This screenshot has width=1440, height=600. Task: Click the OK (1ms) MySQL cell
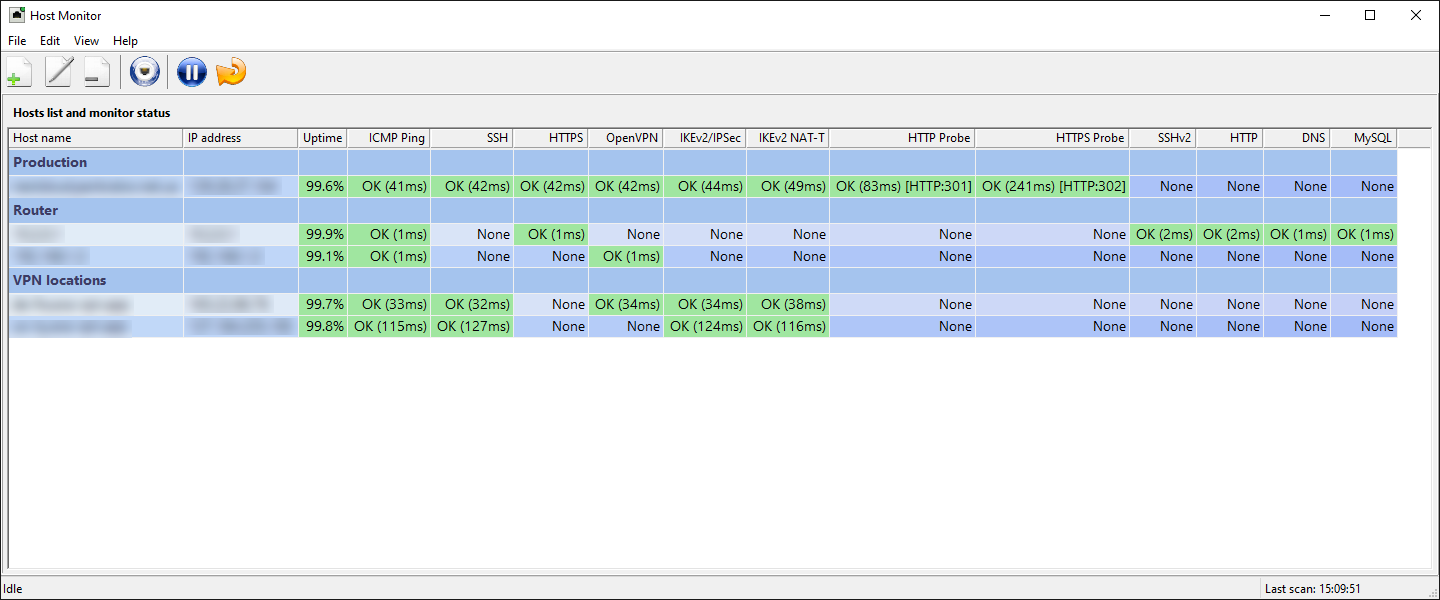1364,234
